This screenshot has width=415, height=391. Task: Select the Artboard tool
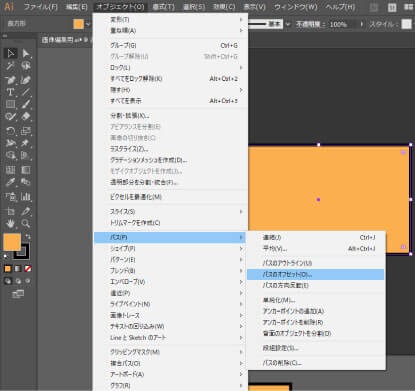(x=11, y=211)
